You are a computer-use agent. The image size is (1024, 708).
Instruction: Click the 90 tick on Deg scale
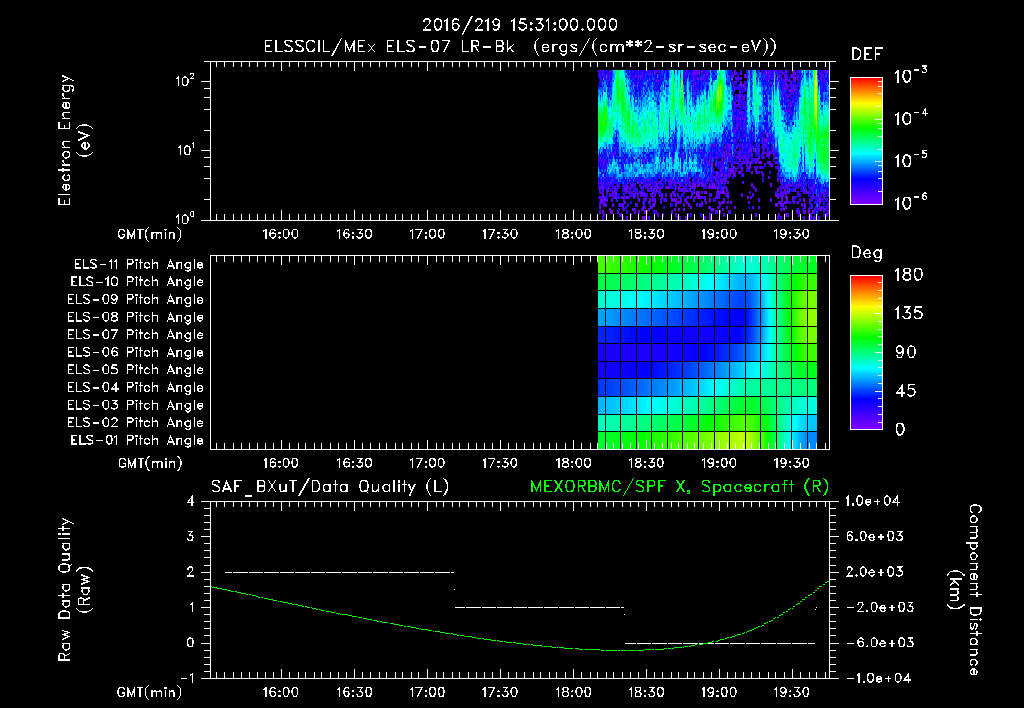pyautogui.click(x=905, y=352)
